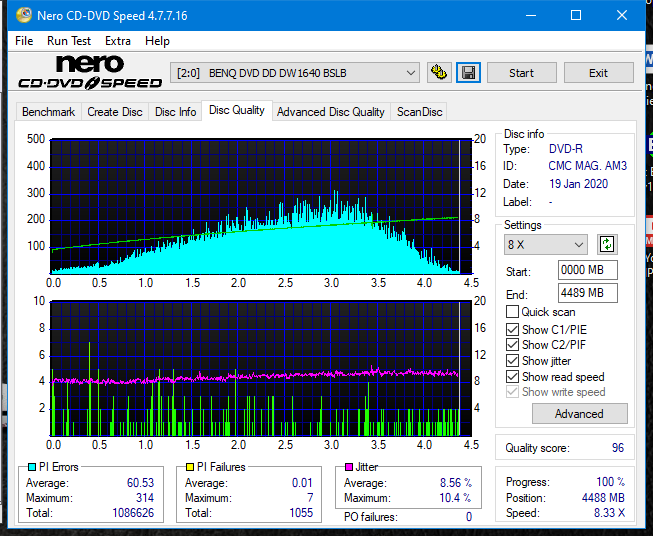
Task: Click the PI errors graph area
Action: tap(261, 206)
